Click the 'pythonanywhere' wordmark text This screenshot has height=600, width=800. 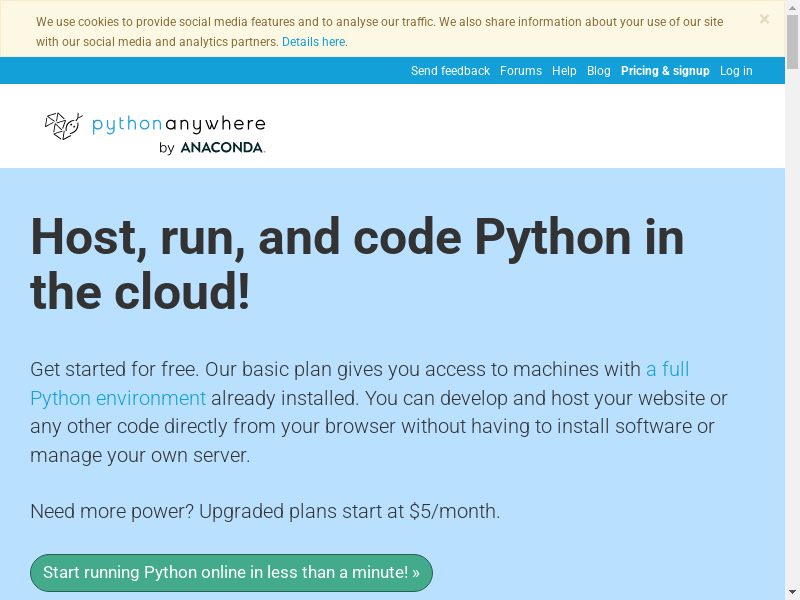(x=179, y=124)
